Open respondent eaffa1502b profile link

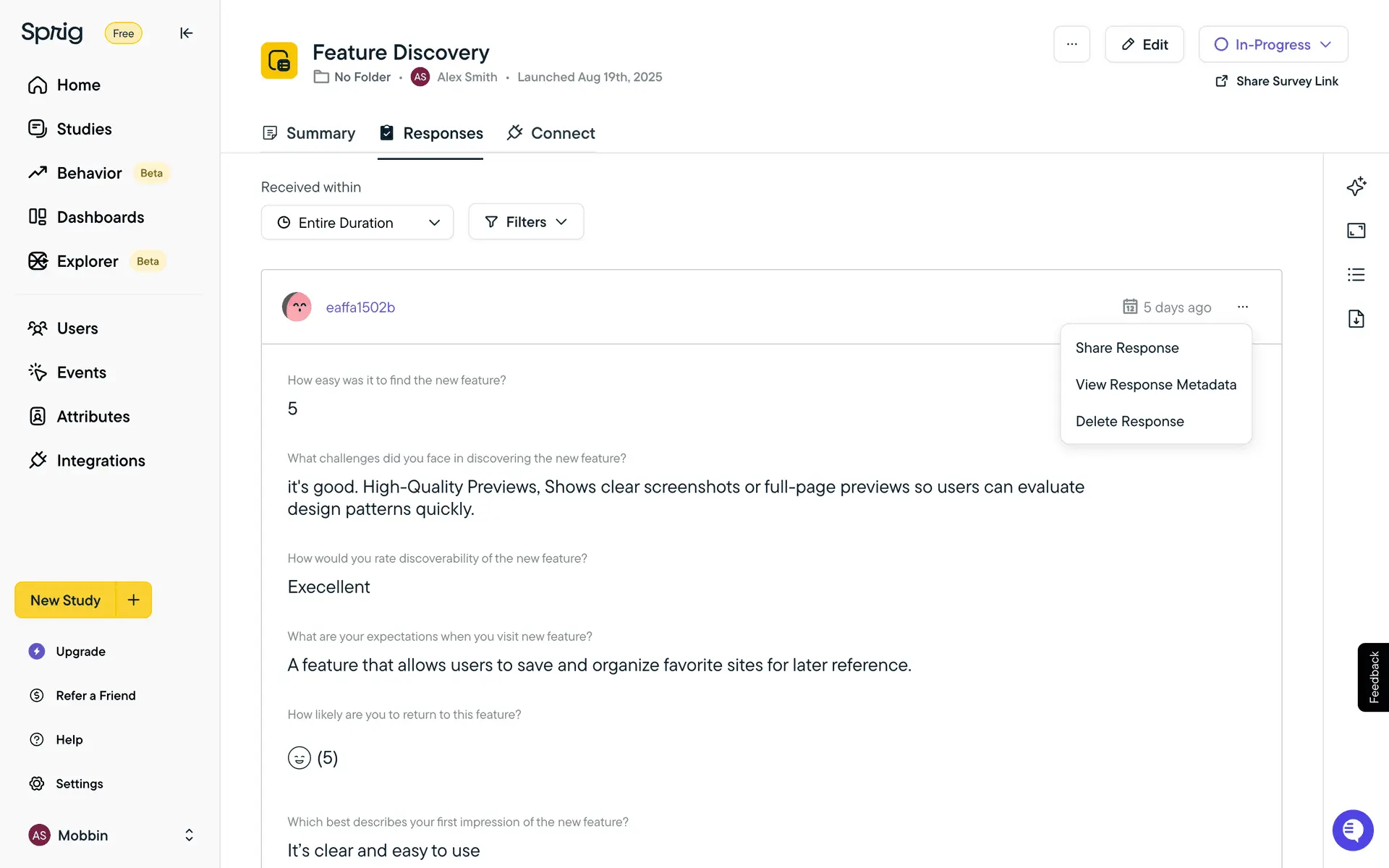360,307
